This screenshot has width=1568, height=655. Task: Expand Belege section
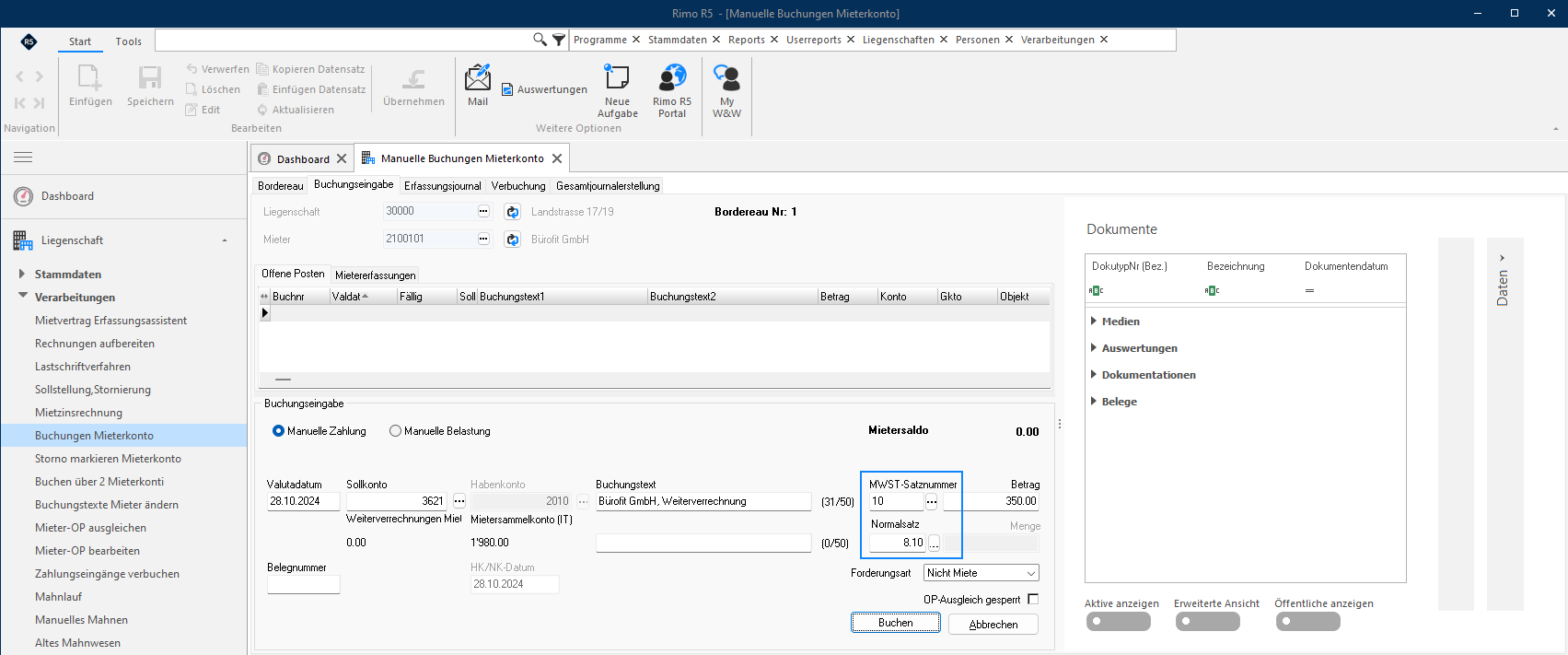point(1094,402)
